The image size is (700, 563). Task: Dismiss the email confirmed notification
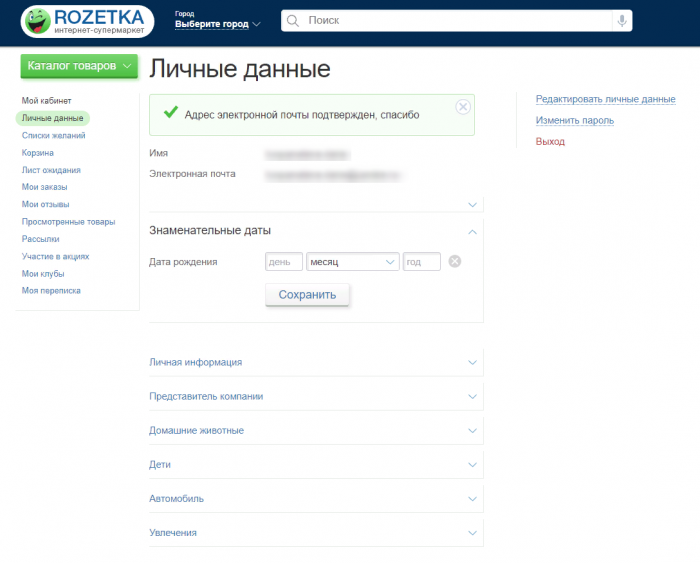click(462, 107)
